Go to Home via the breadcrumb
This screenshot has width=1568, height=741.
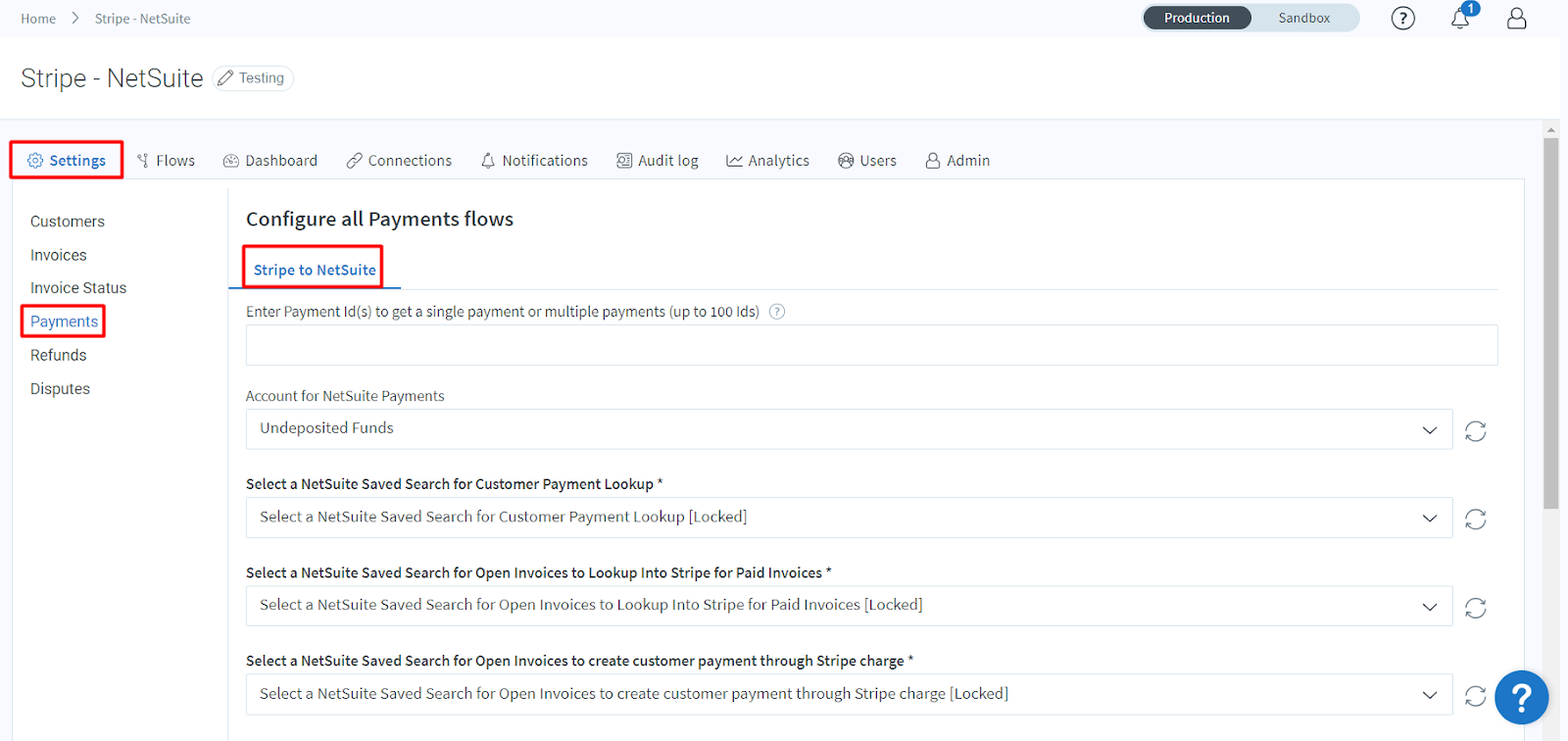[38, 19]
